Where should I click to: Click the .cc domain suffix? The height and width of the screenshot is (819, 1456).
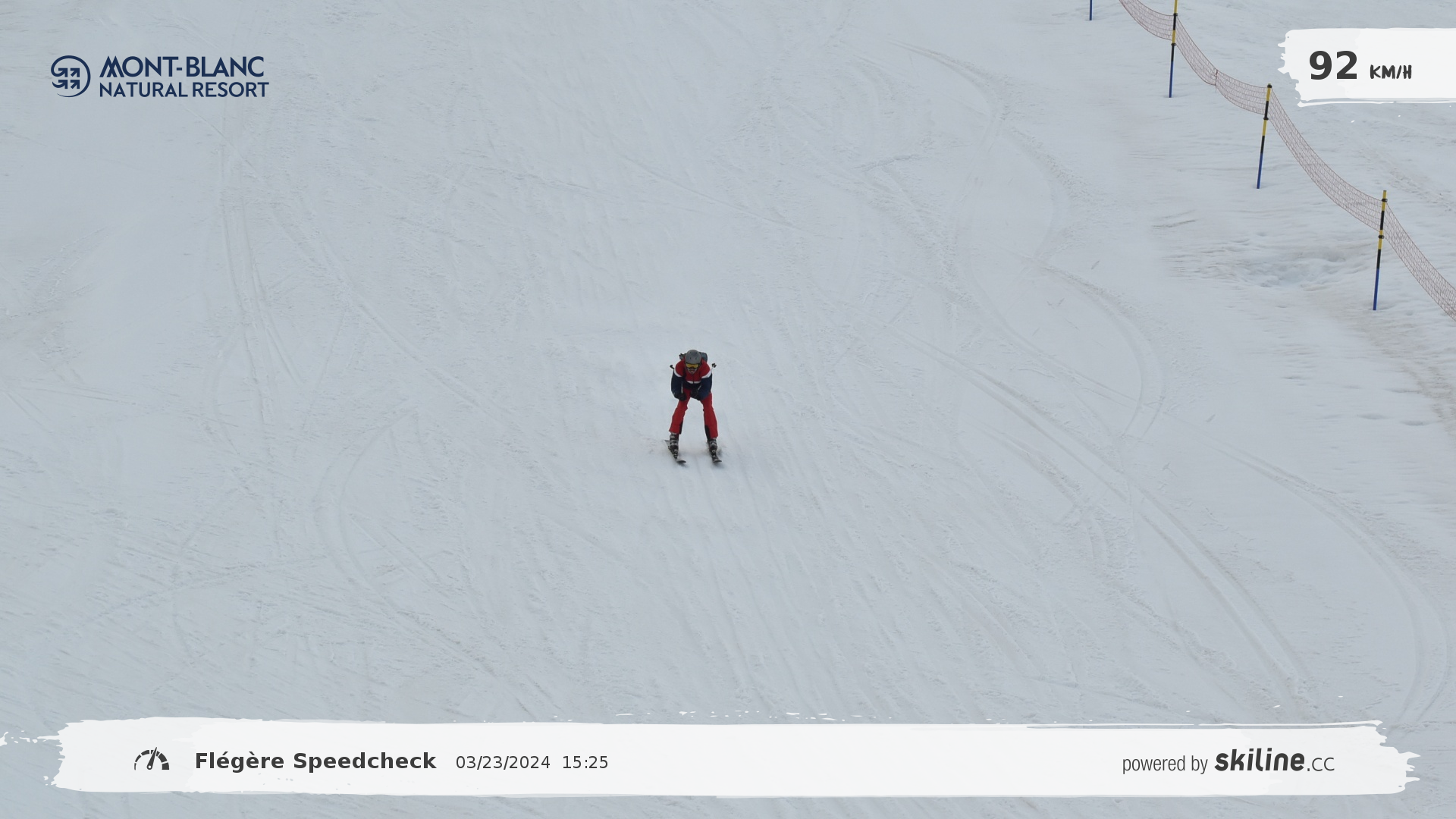tap(1321, 764)
